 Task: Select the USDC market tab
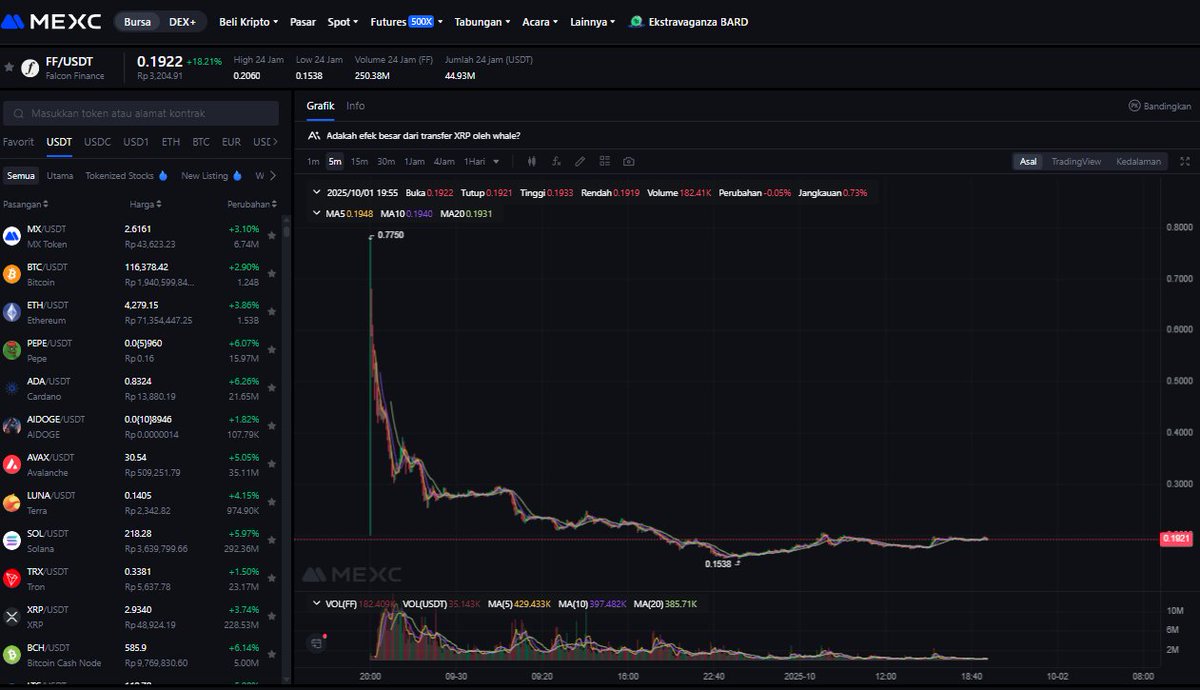(x=97, y=142)
